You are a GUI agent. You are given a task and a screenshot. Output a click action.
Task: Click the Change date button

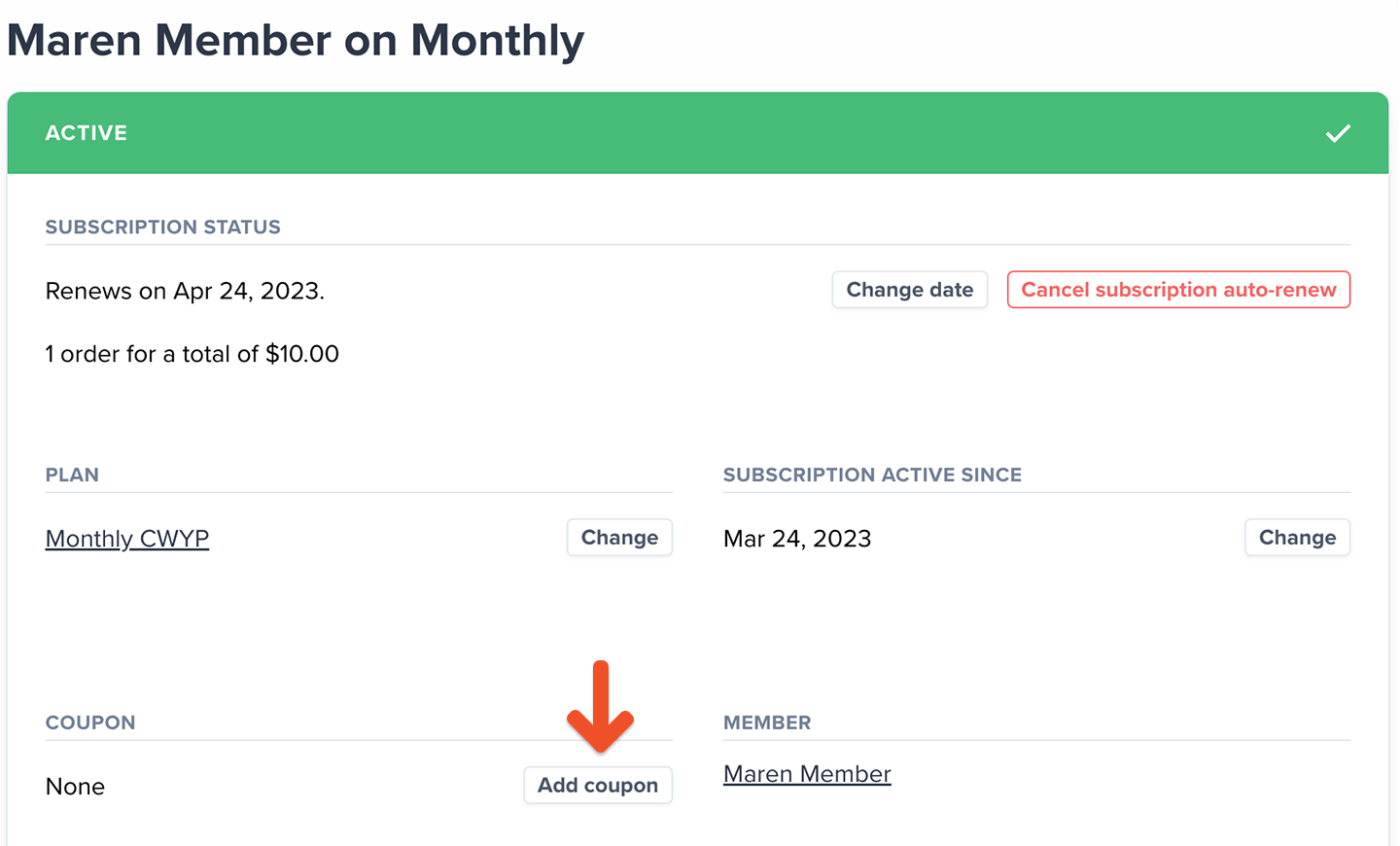910,290
